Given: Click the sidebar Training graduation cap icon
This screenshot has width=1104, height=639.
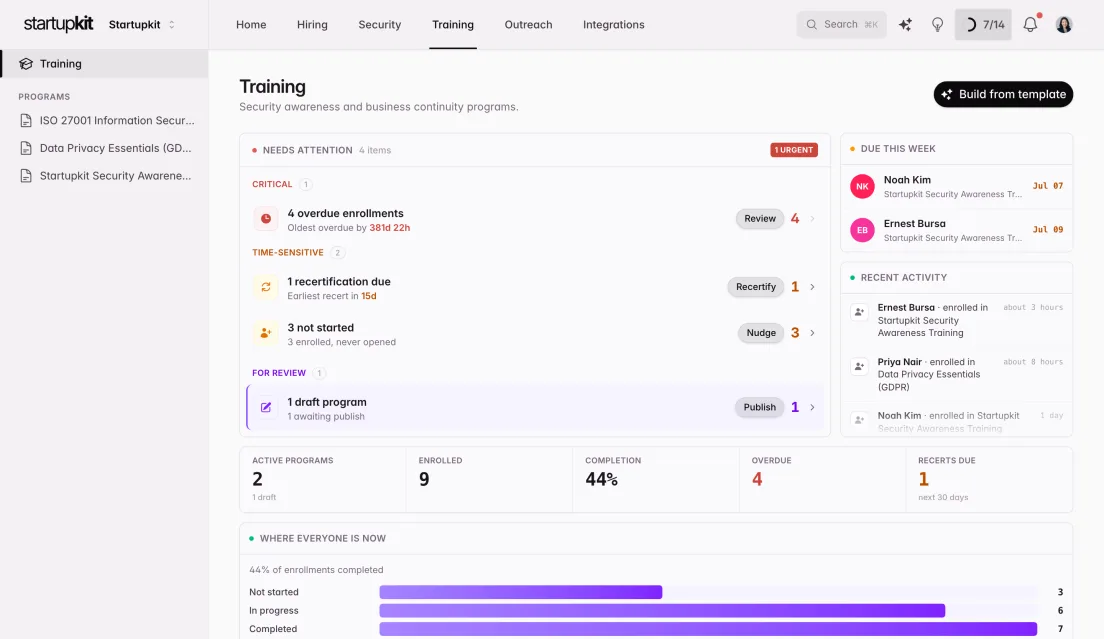Looking at the screenshot, I should pos(26,63).
